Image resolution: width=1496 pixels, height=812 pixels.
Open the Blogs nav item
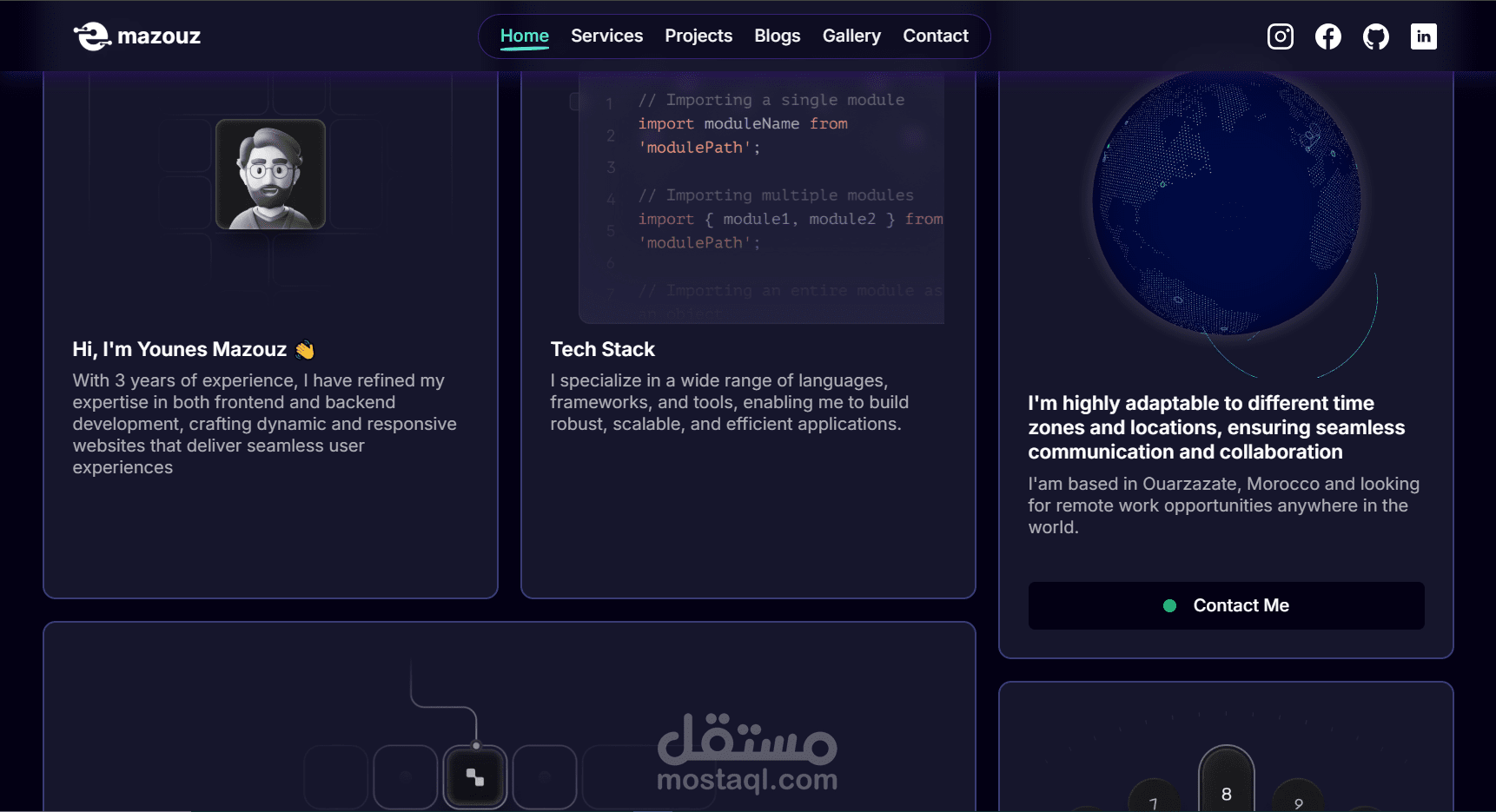click(x=778, y=36)
